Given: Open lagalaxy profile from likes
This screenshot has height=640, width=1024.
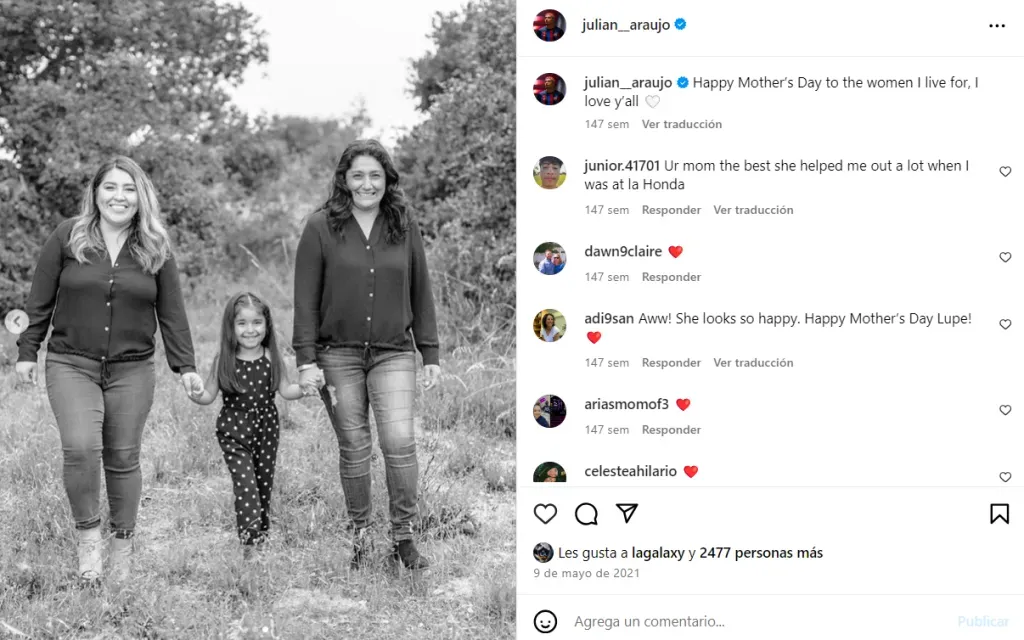Looking at the screenshot, I should coord(658,553).
